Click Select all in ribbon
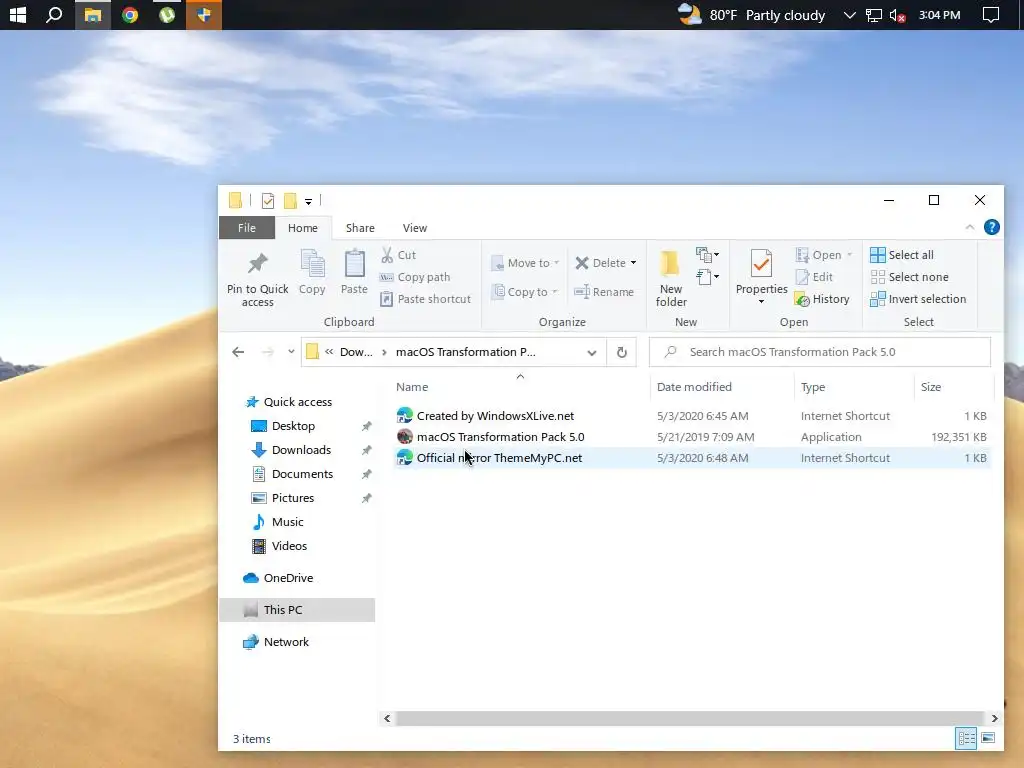The height and width of the screenshot is (768, 1024). (x=902, y=255)
